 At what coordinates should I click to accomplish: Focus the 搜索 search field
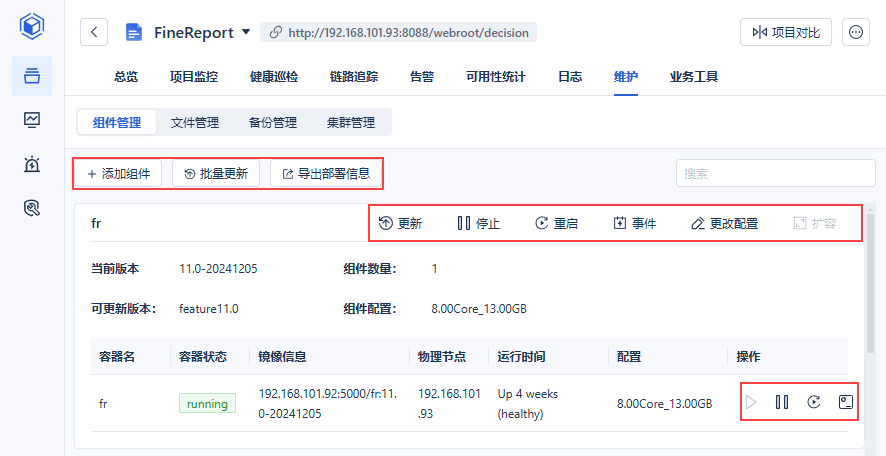776,173
